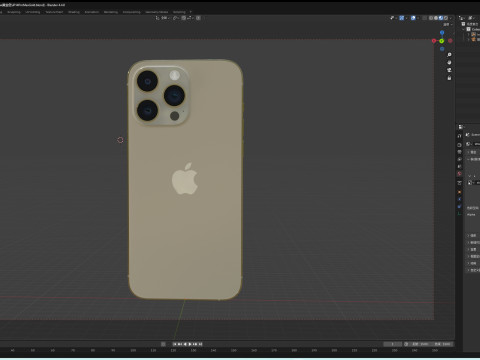
Task: Switch to Sculpting workspace tab
Action: [14, 12]
